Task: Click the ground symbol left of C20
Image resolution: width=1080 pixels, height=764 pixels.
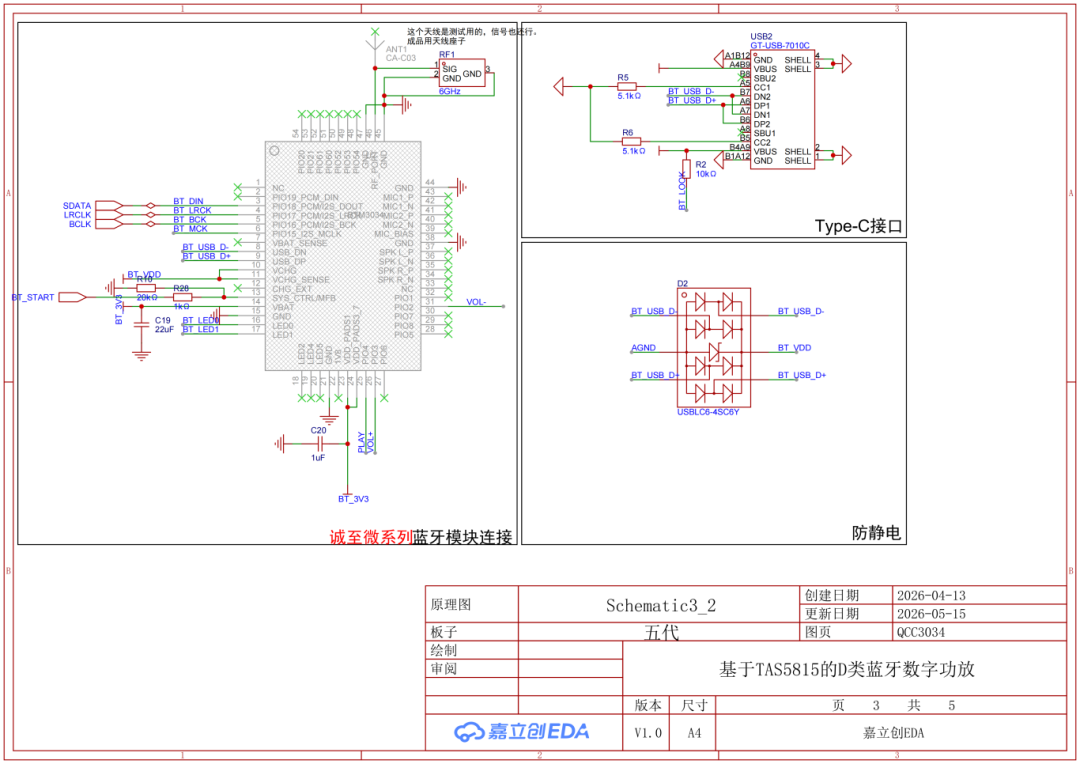Action: click(279, 444)
